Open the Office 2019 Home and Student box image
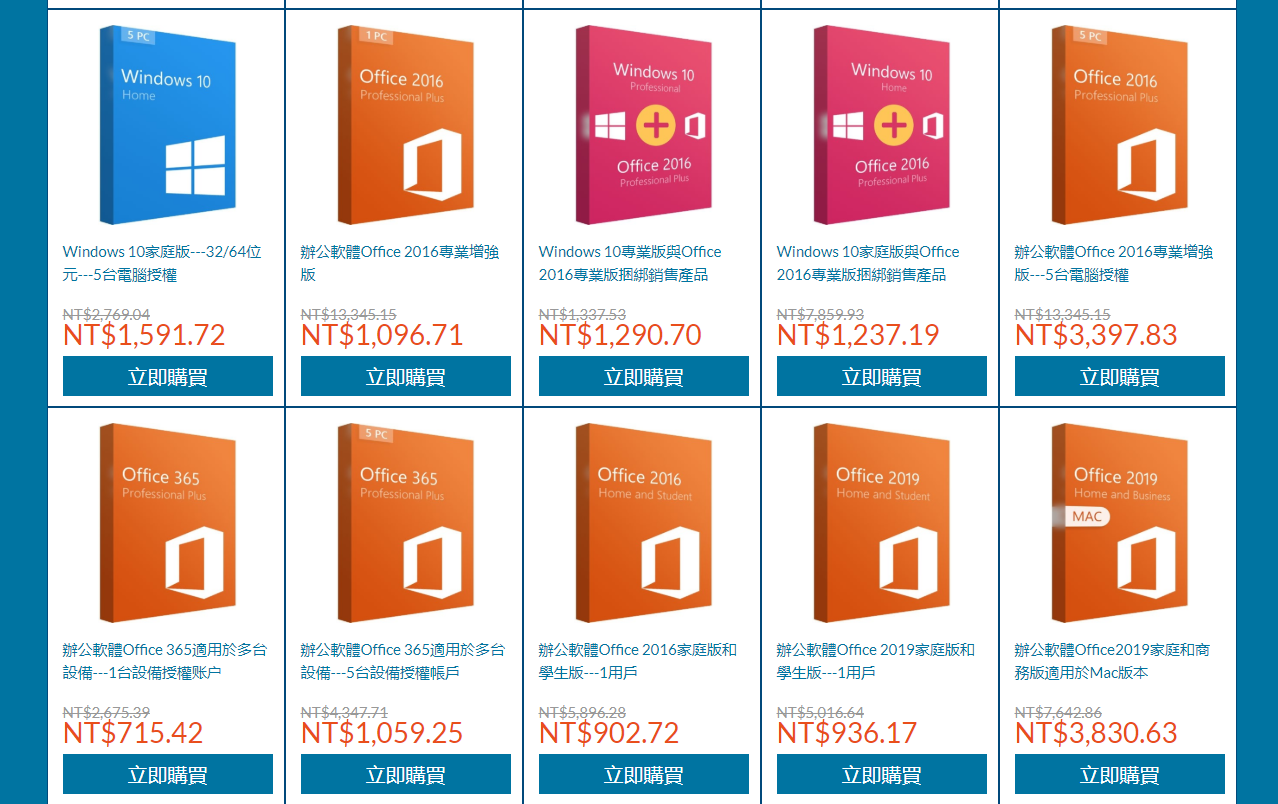Image resolution: width=1278 pixels, height=804 pixels. [x=882, y=523]
